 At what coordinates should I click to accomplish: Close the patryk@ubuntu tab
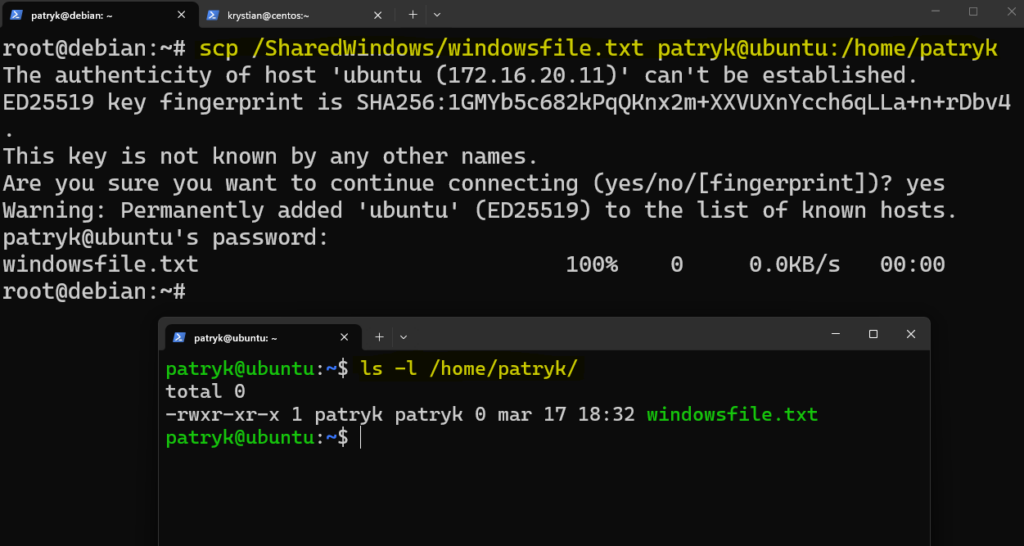tap(347, 337)
